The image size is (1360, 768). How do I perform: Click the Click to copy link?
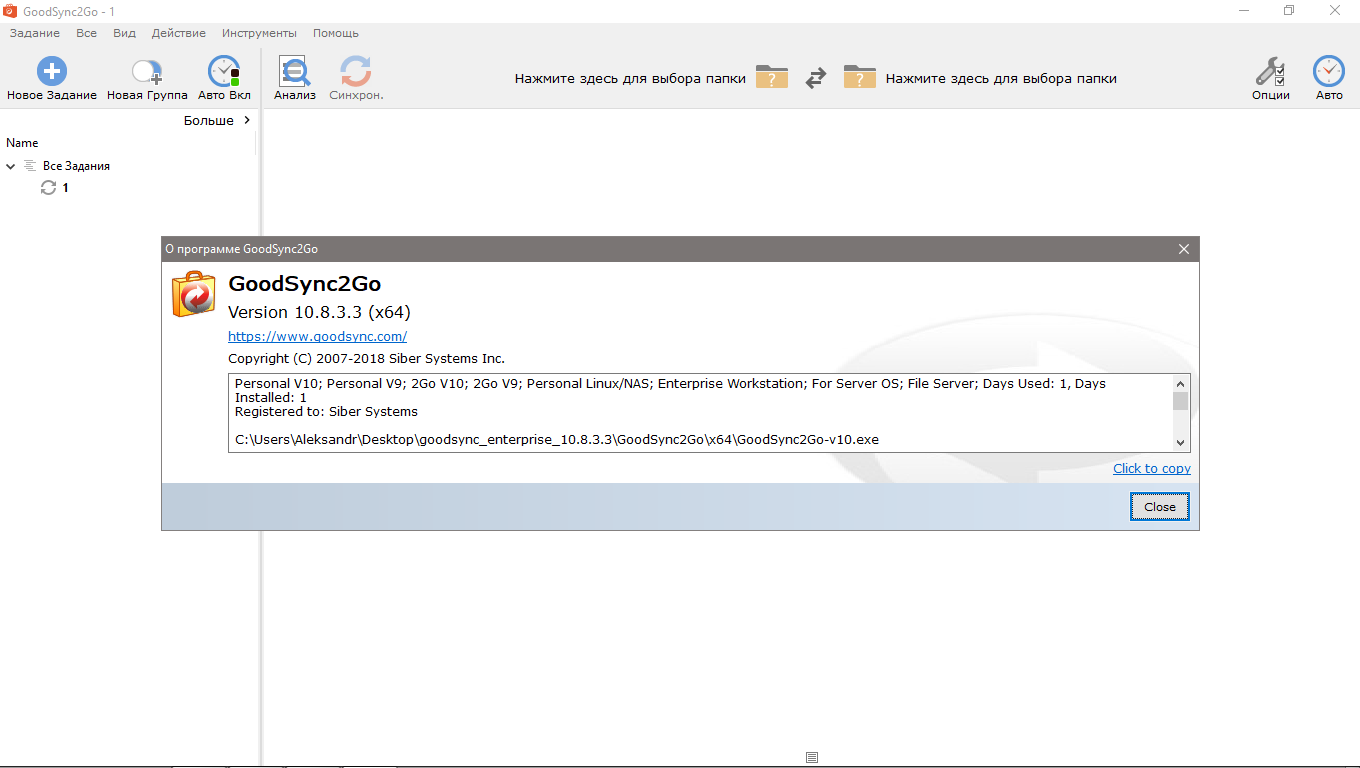pyautogui.click(x=1152, y=468)
